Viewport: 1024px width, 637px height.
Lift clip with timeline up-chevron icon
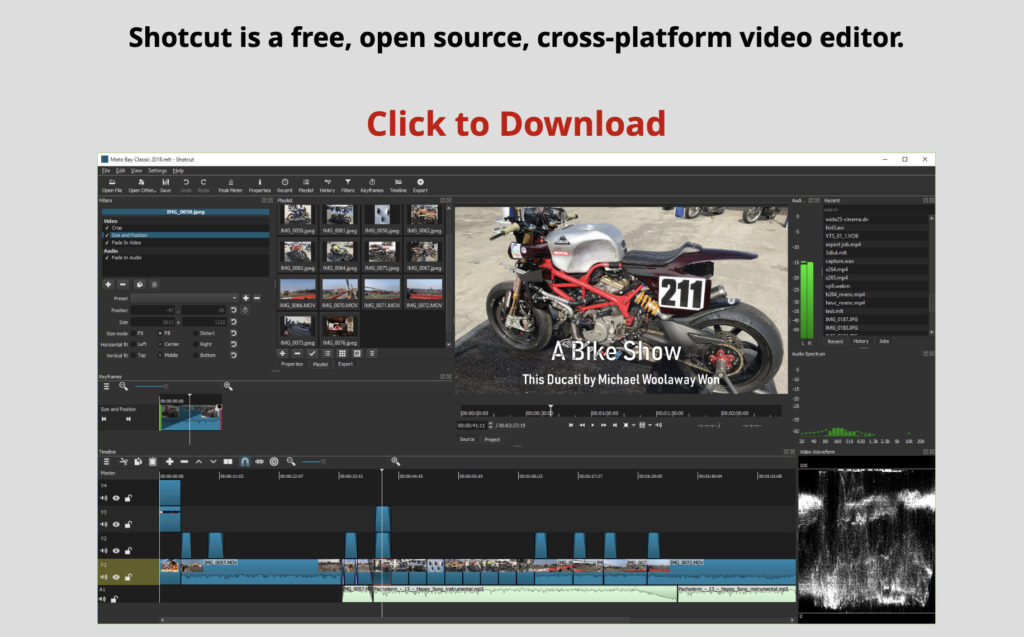[199, 461]
